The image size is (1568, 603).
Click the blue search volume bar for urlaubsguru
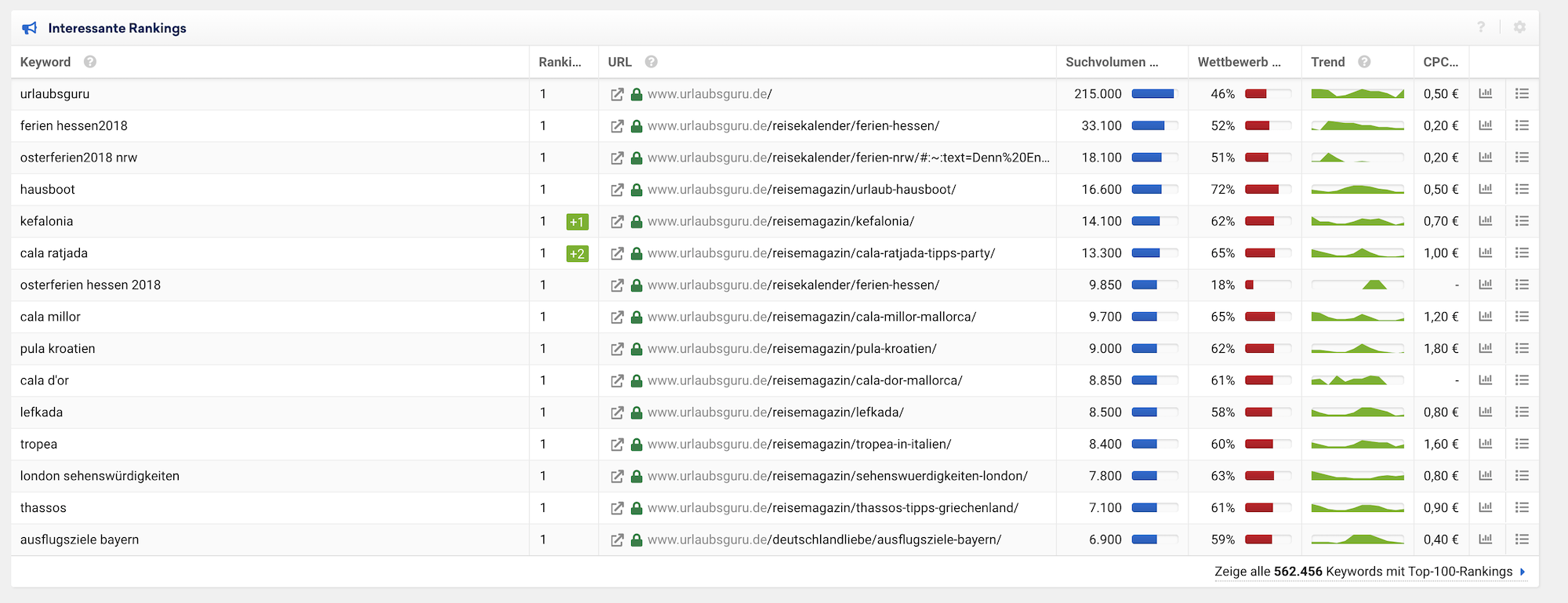(1154, 94)
